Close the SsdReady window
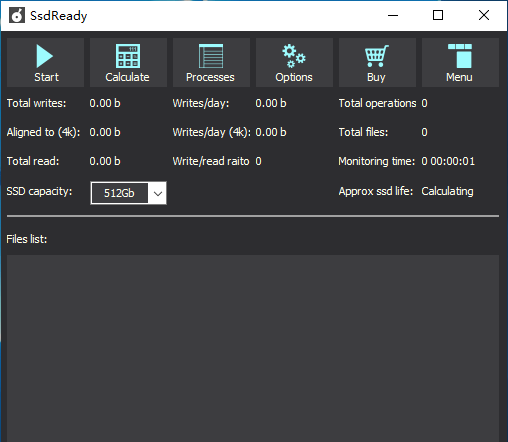This screenshot has width=508, height=442. click(484, 15)
